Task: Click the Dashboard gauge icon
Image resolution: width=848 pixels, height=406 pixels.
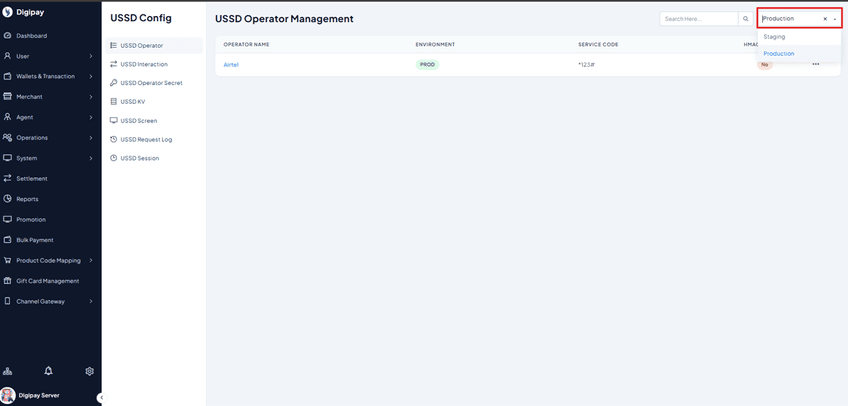Action: [x=7, y=36]
